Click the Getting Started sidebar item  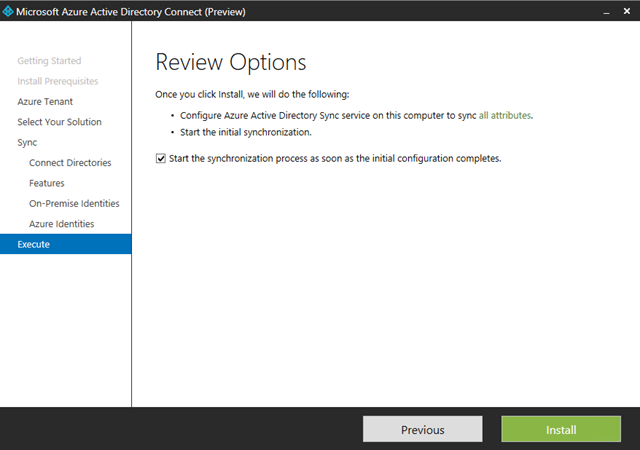click(49, 61)
